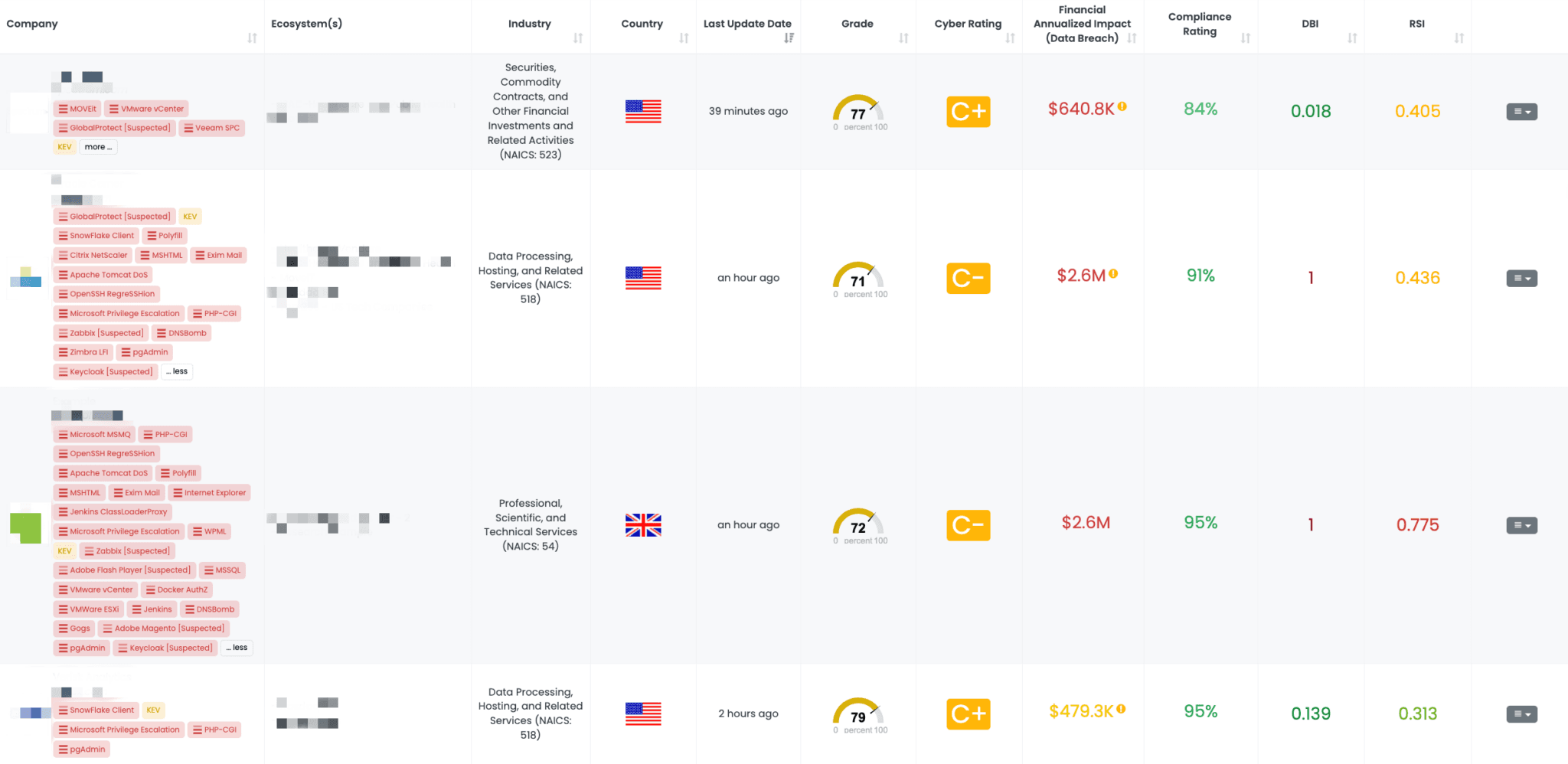Viewport: 1568px width, 764px height.
Task: Sort by Grade column arrows
Action: coord(903,38)
